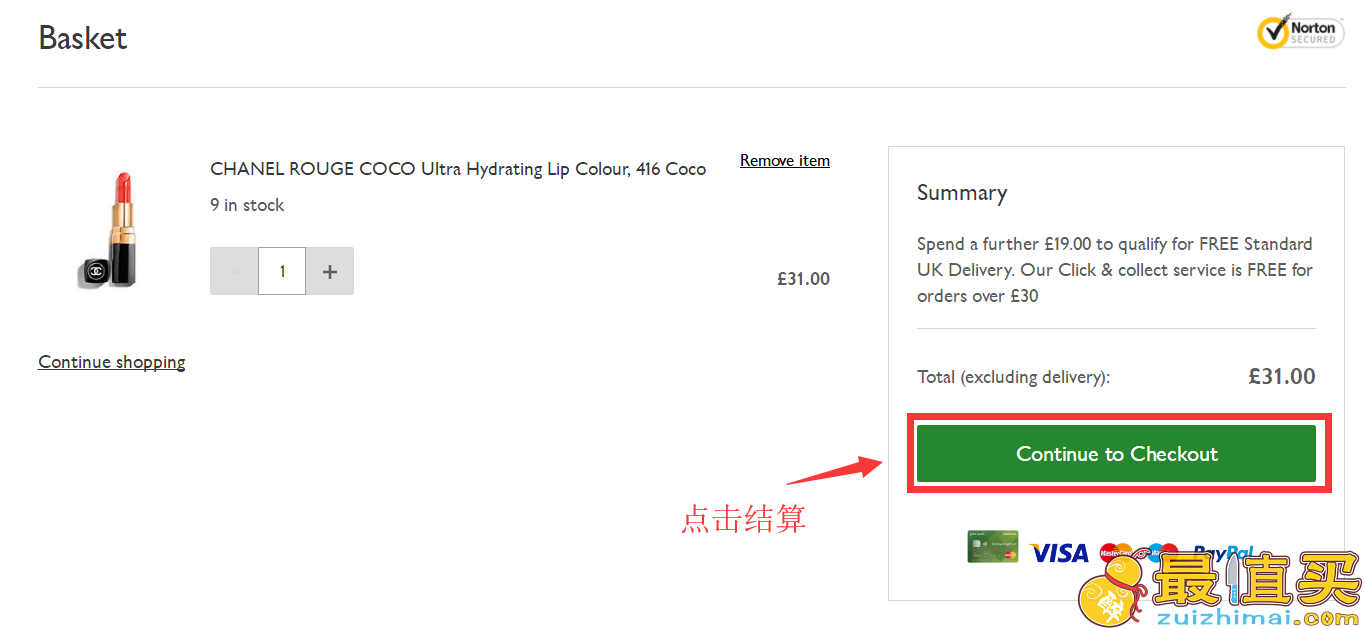1365x629 pixels.
Task: Click the Maestro payment logo
Action: click(x=1163, y=552)
